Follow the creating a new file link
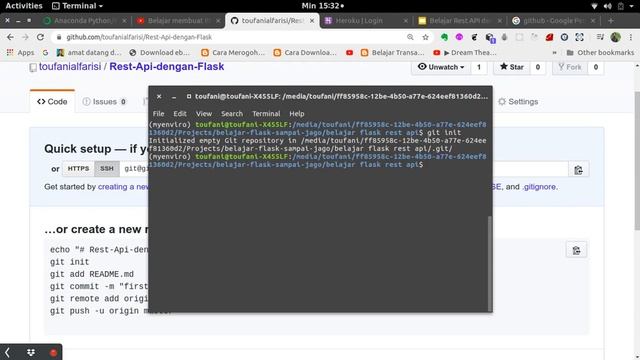The width and height of the screenshot is (640, 360). (123, 187)
